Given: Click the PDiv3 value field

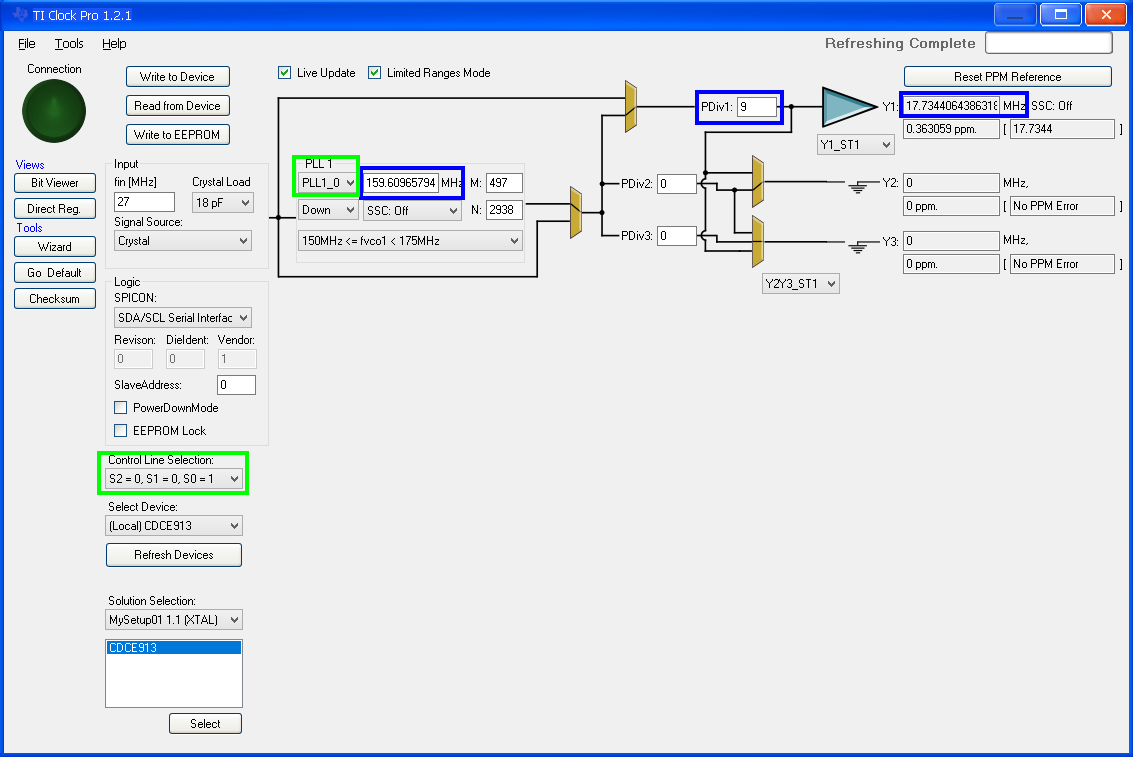Looking at the screenshot, I should click(677, 235).
